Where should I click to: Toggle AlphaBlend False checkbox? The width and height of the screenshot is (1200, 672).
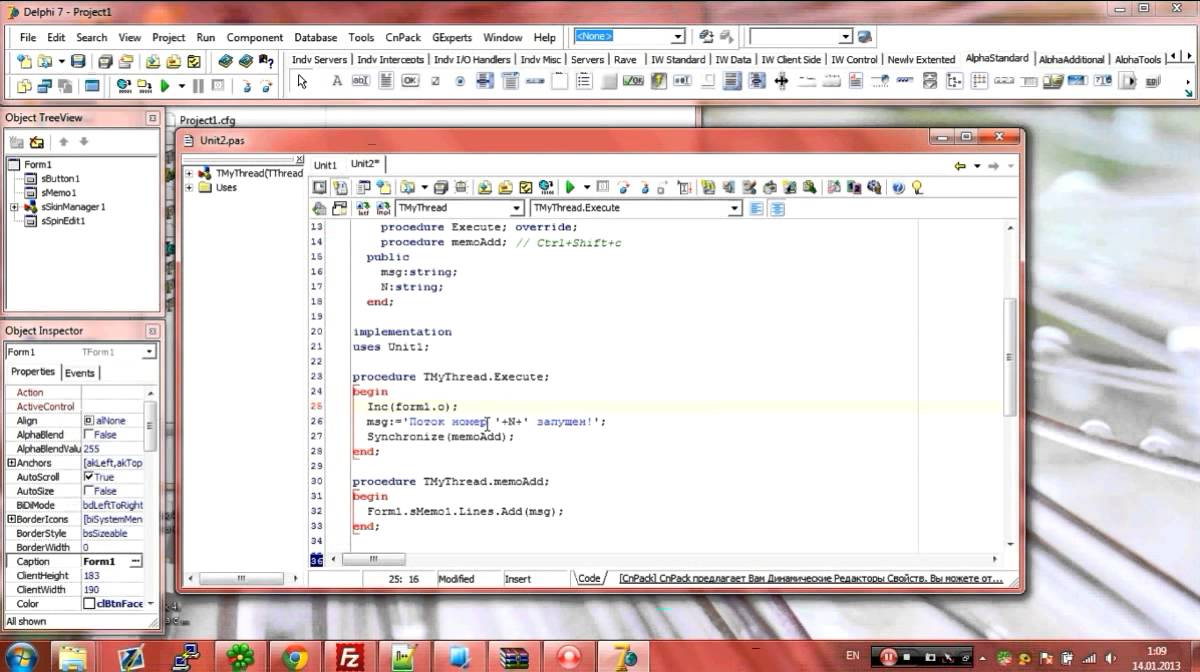pyautogui.click(x=89, y=435)
